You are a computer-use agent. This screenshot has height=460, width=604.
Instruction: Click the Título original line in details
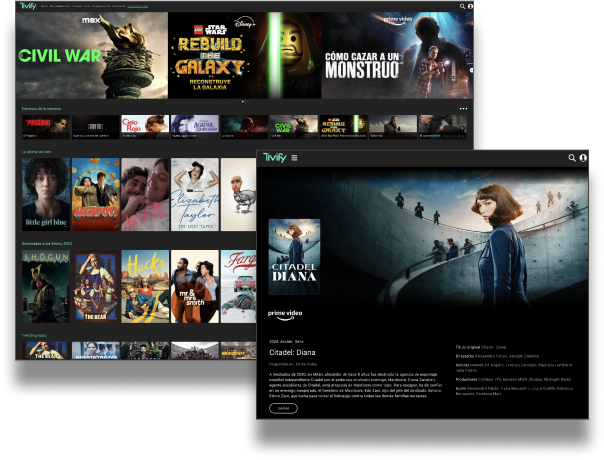(481, 347)
